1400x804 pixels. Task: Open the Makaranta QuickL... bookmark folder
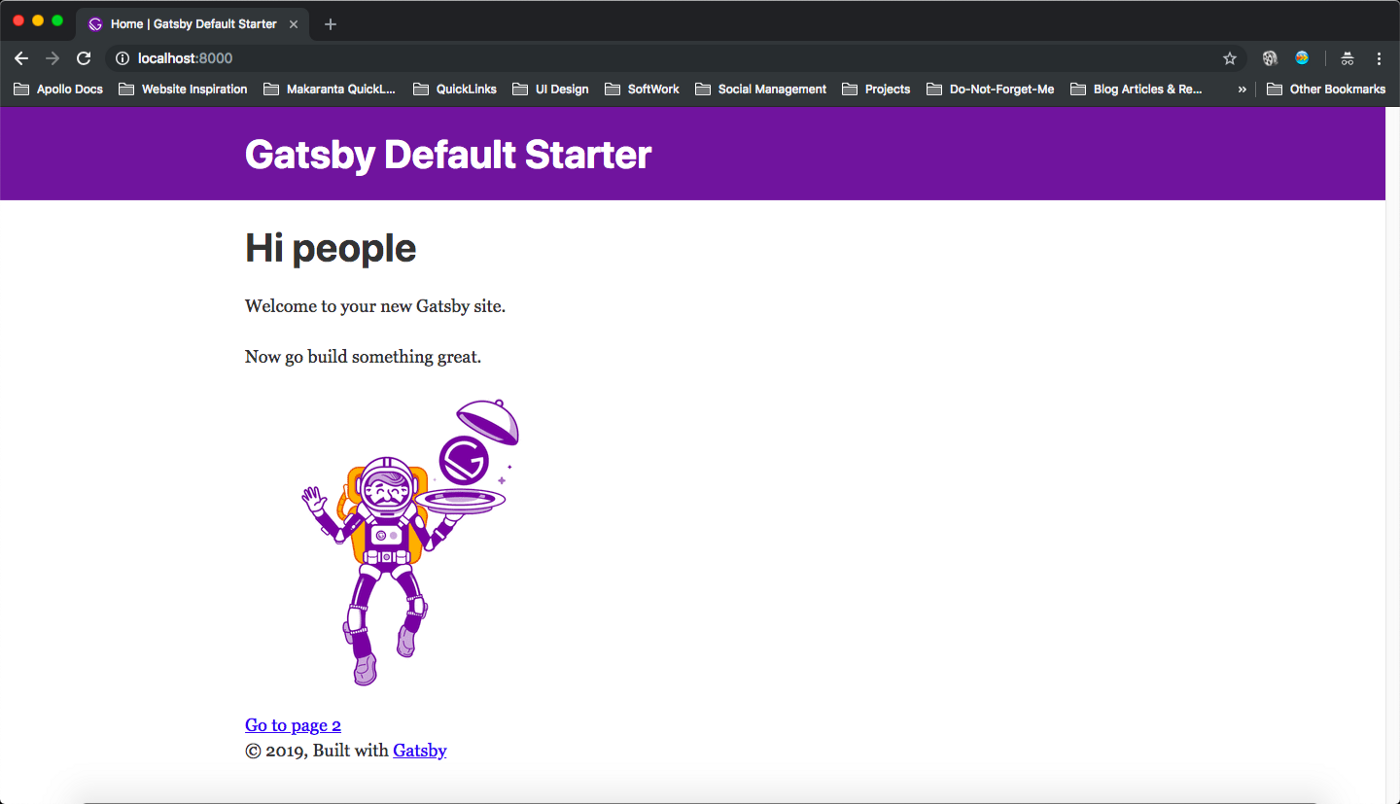click(329, 89)
